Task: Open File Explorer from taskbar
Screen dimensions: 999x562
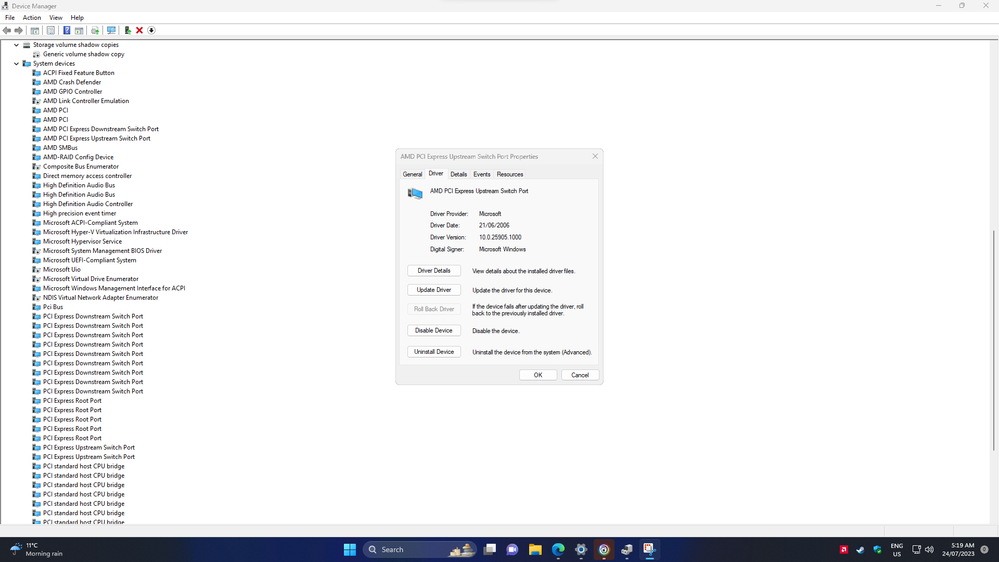Action: point(535,549)
